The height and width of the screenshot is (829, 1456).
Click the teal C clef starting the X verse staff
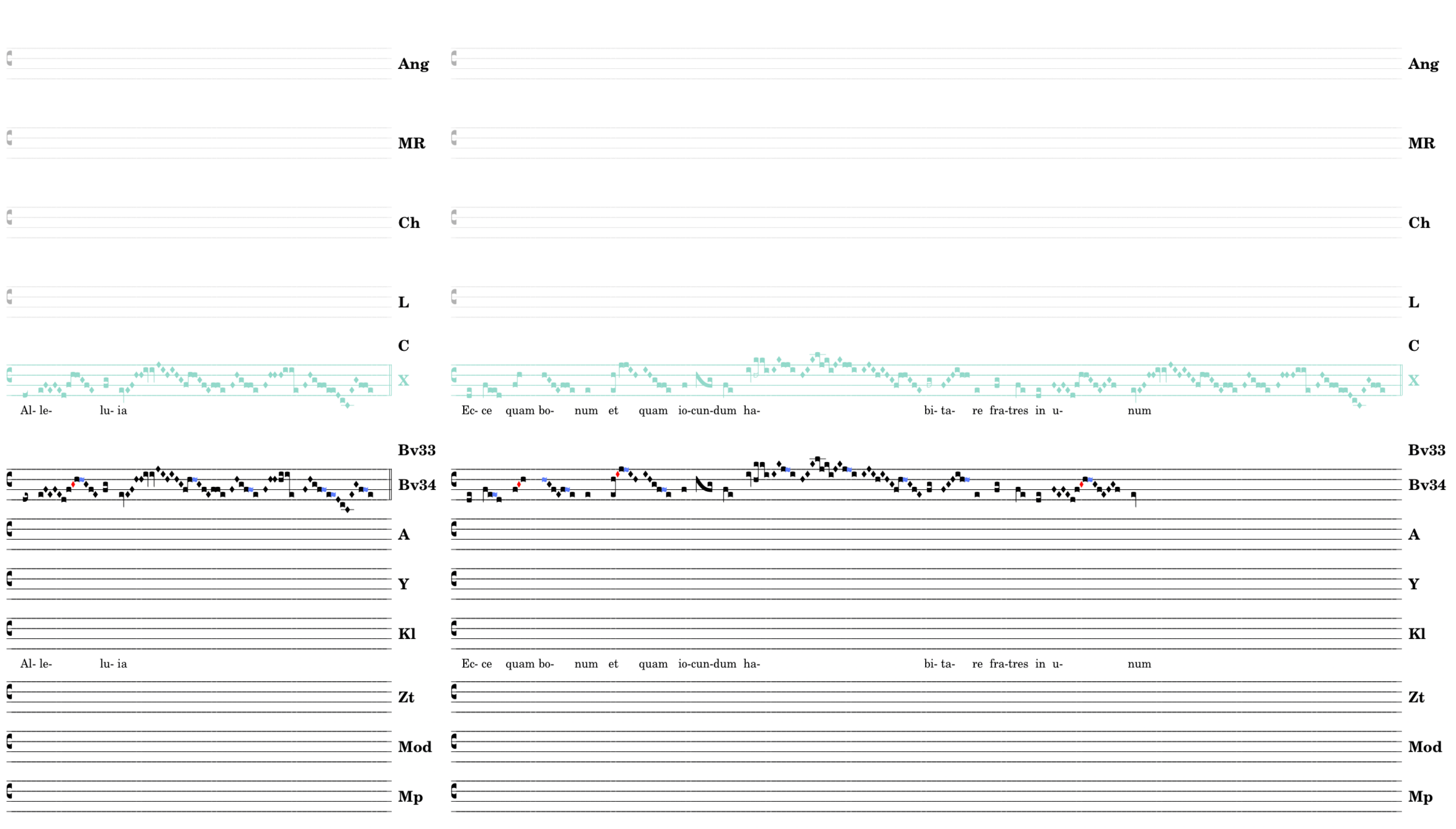pyautogui.click(x=454, y=375)
